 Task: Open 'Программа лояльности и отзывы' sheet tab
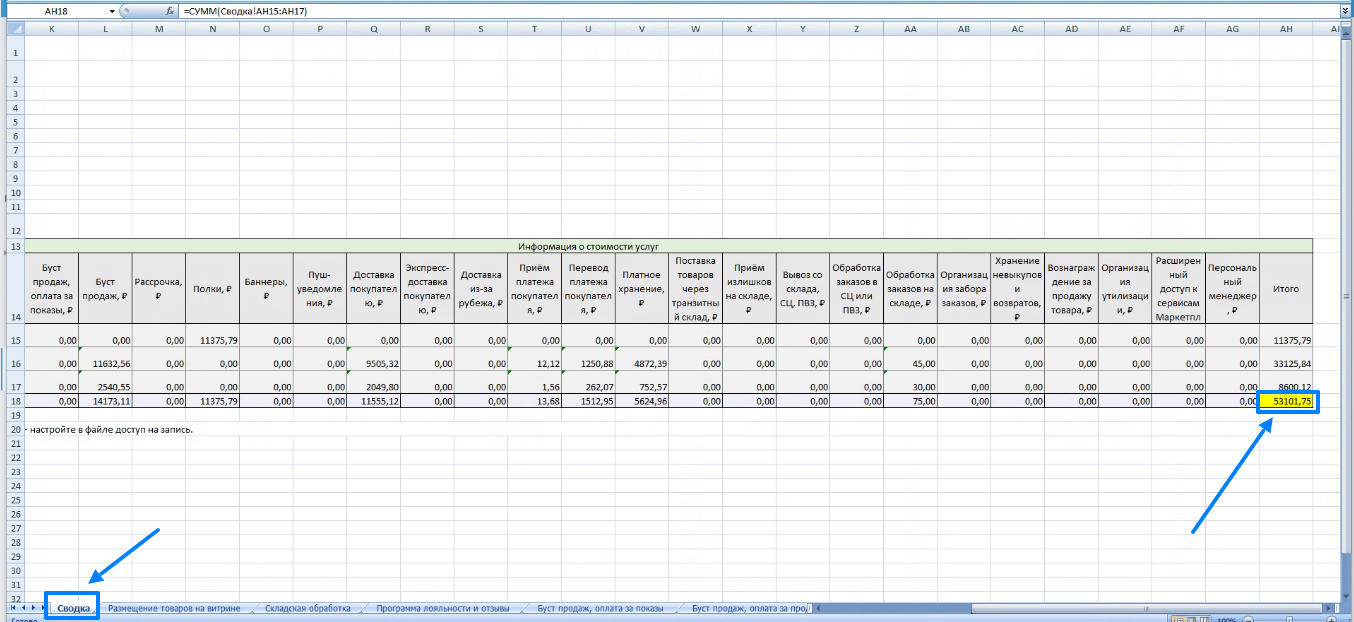click(x=442, y=608)
